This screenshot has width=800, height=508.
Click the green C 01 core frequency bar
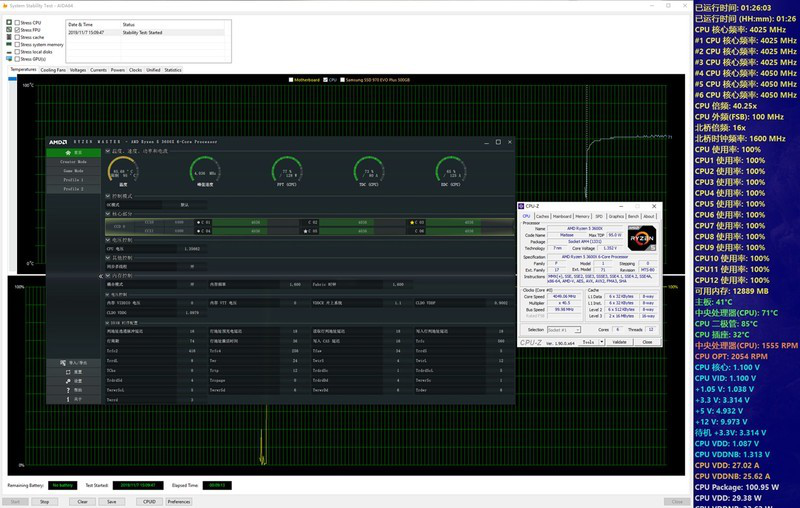coord(240,222)
